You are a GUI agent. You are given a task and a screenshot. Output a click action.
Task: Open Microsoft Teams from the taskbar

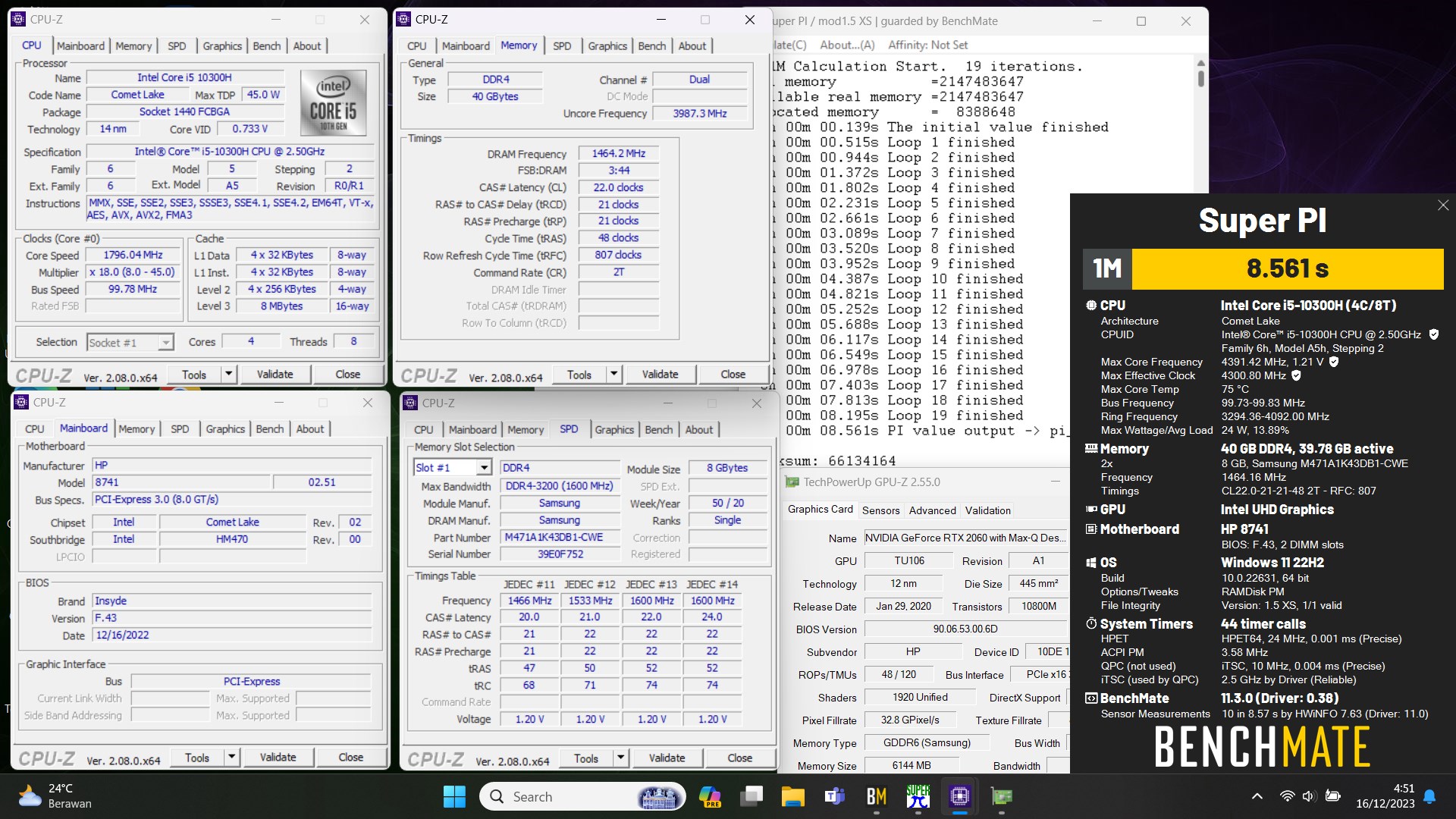[x=834, y=796]
